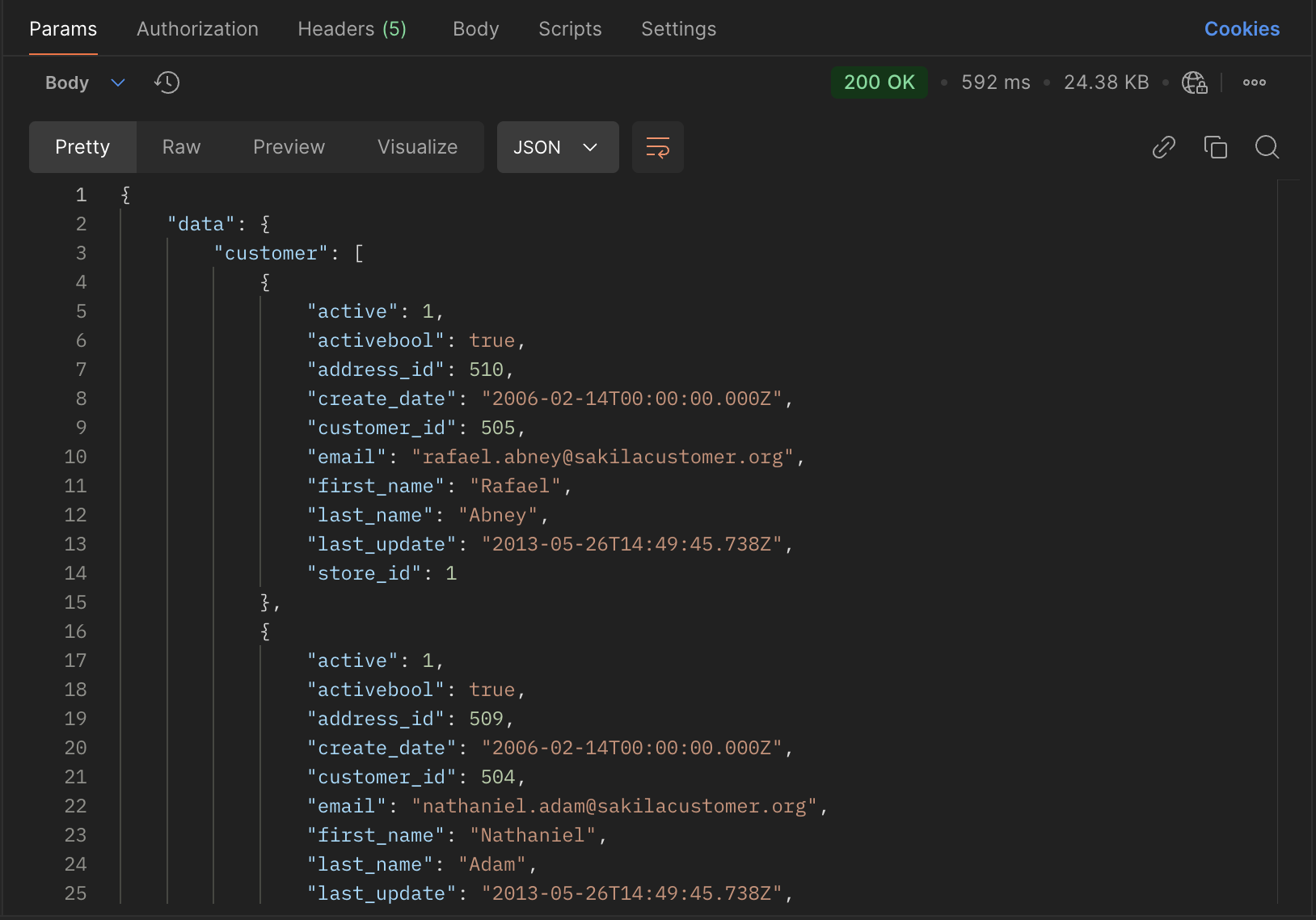Open the three-dot more options menu
This screenshot has width=1316, height=920.
tap(1254, 82)
